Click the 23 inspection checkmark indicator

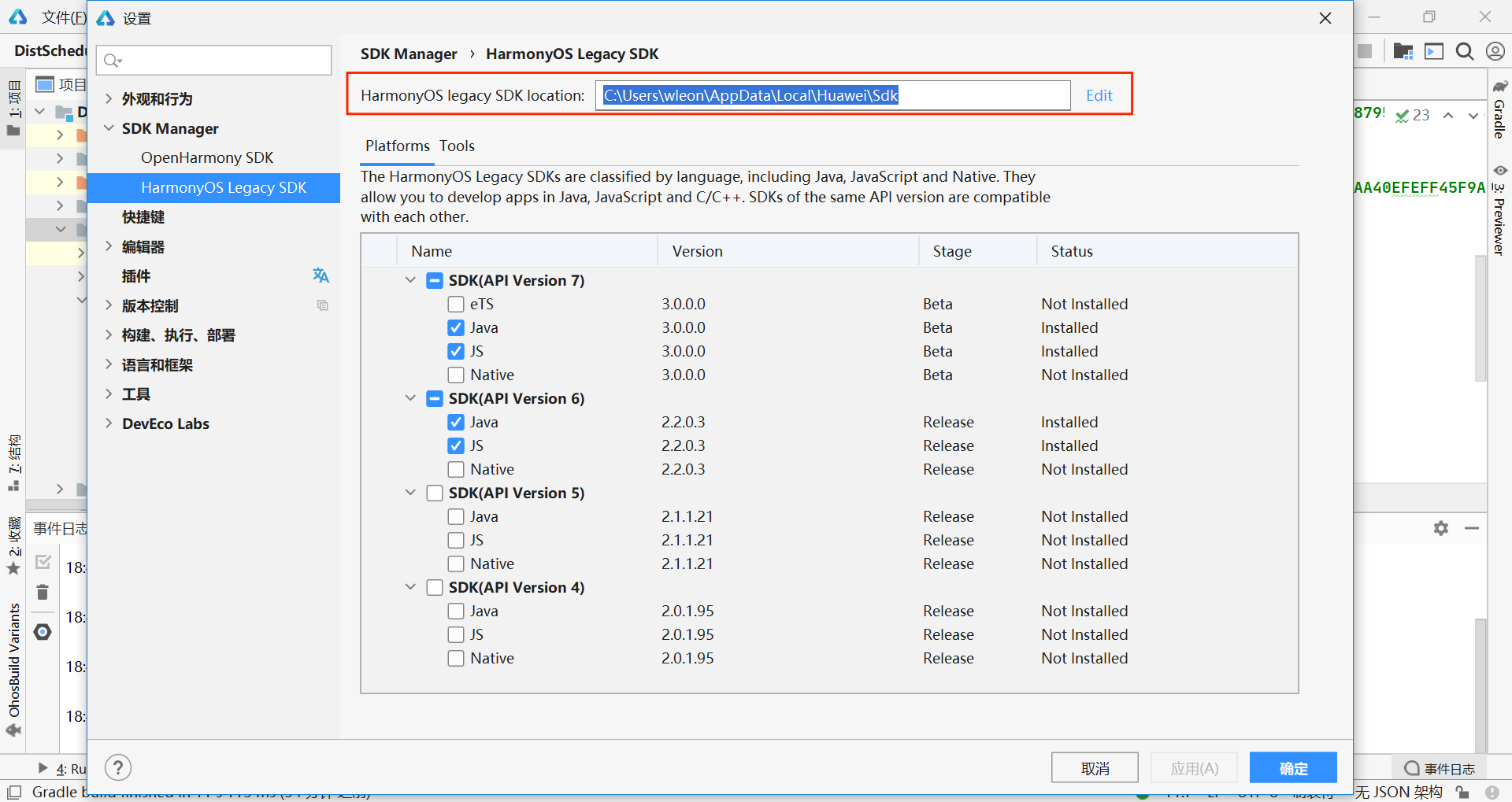pyautogui.click(x=1413, y=116)
